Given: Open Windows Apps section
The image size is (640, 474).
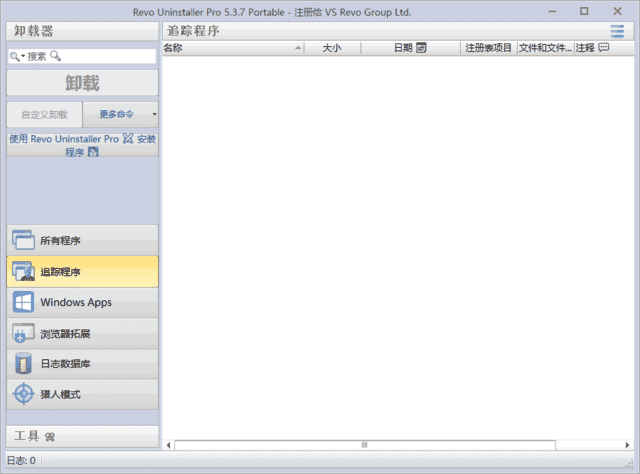Looking at the screenshot, I should (x=82, y=303).
